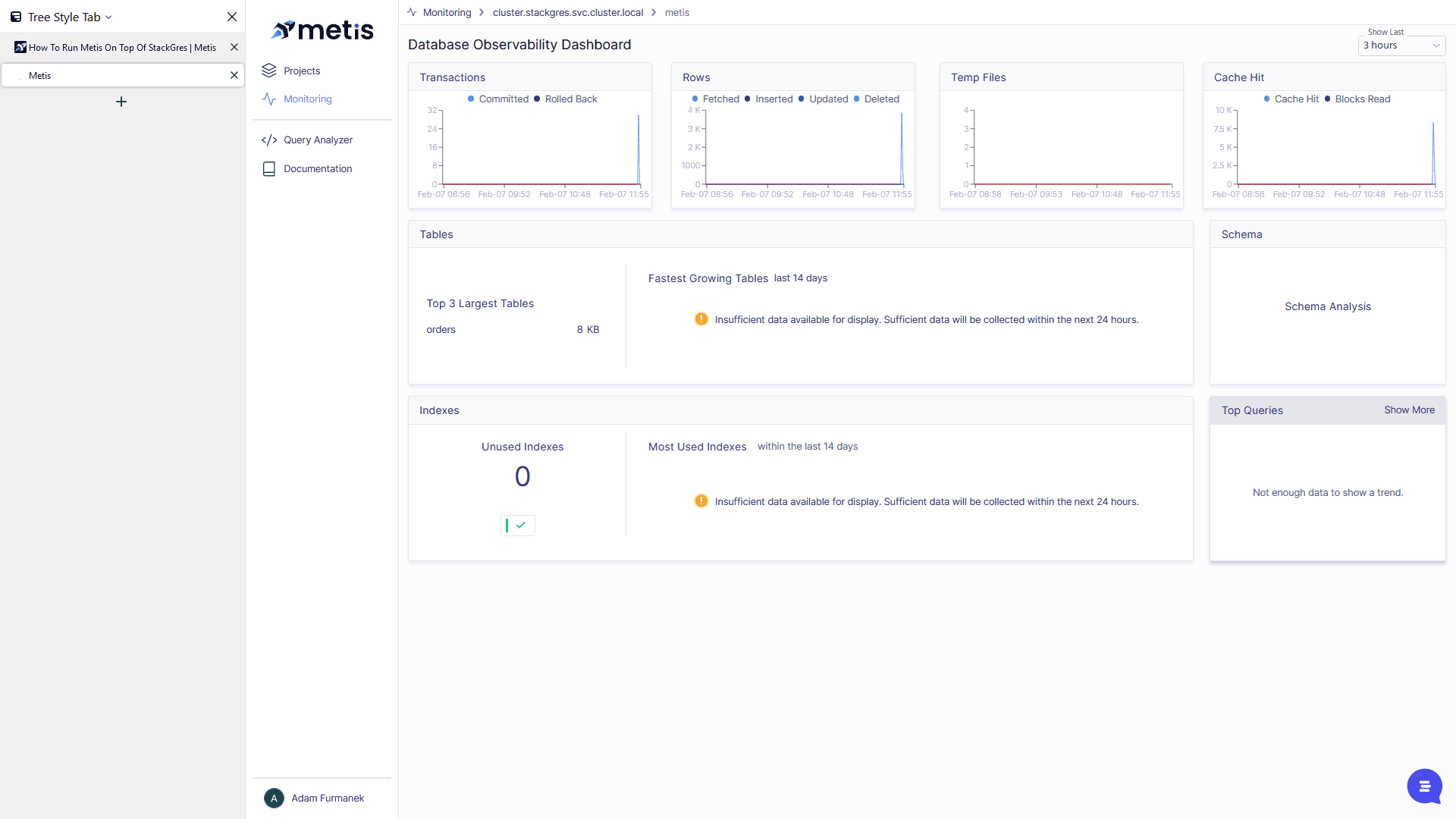Viewport: 1456px width, 819px height.
Task: Open the Show Last 3 hours dropdown
Action: pos(1401,45)
